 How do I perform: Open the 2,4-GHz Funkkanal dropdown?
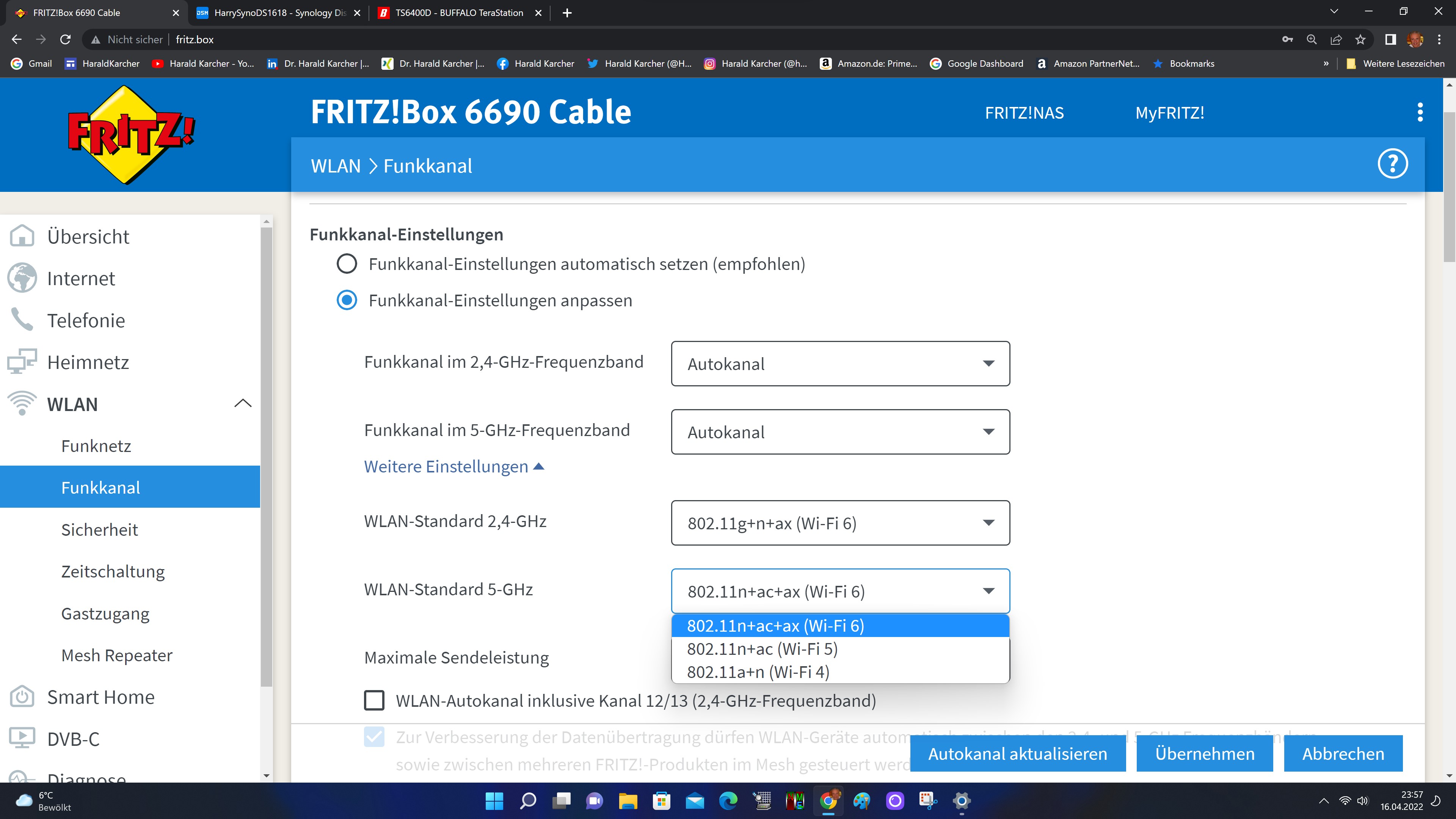point(840,364)
